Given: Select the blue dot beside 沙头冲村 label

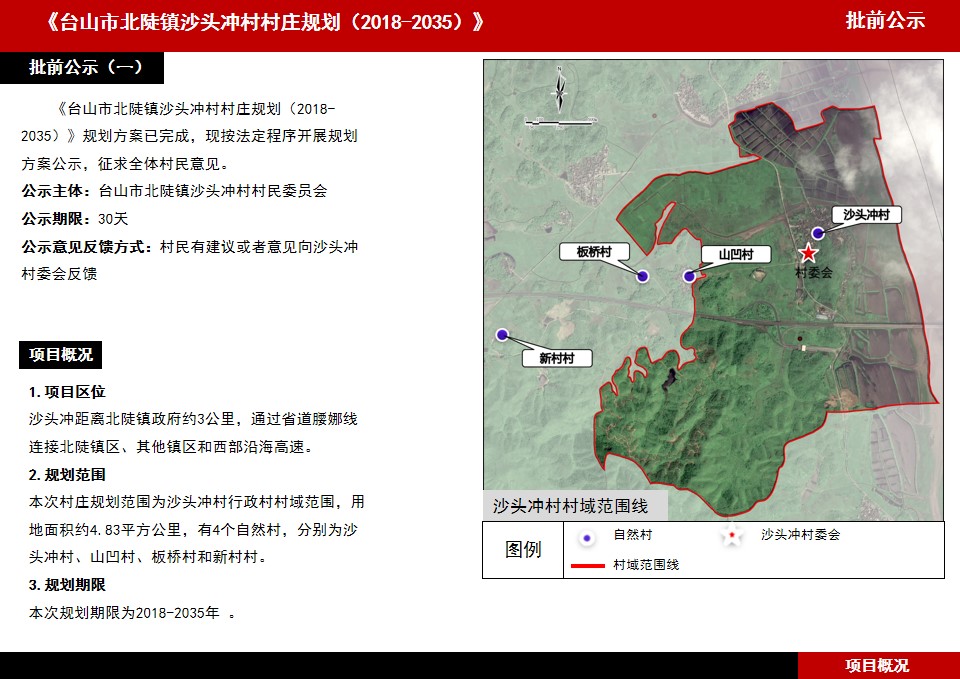Looking at the screenshot, I should (x=818, y=233).
